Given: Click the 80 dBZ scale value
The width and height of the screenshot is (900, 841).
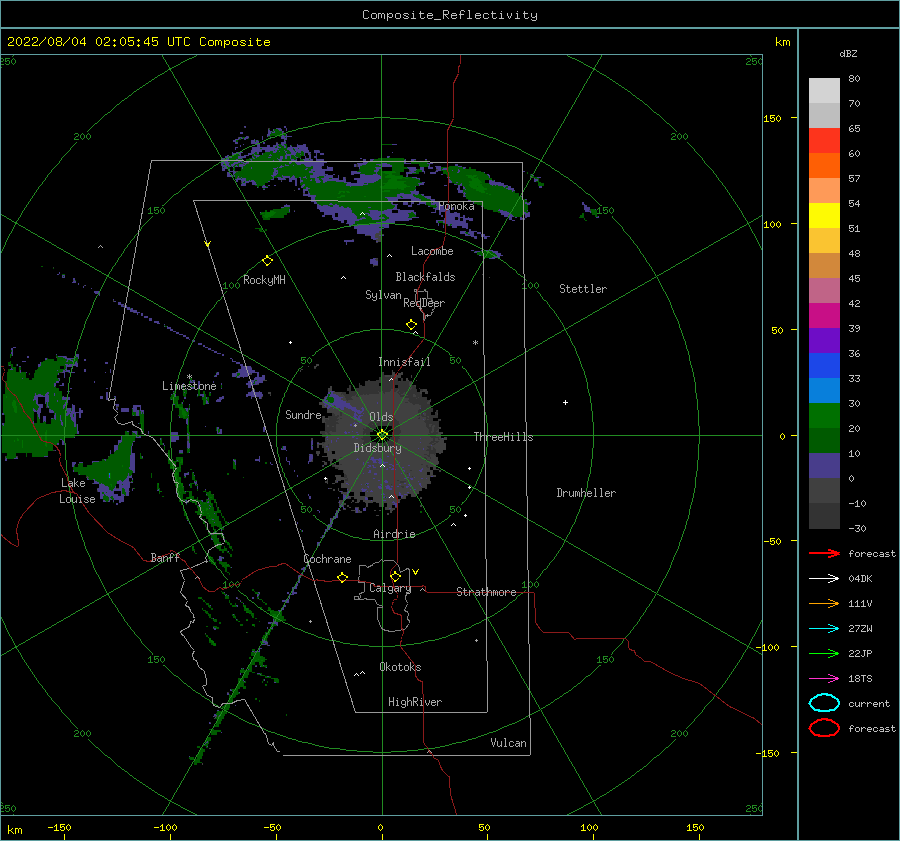Looking at the screenshot, I should pyautogui.click(x=854, y=79).
